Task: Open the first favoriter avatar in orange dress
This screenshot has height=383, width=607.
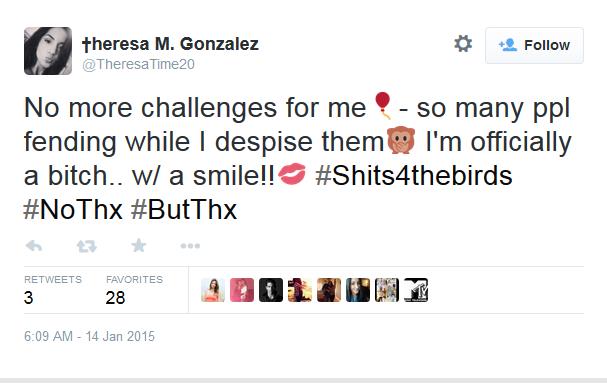Action: coord(213,290)
